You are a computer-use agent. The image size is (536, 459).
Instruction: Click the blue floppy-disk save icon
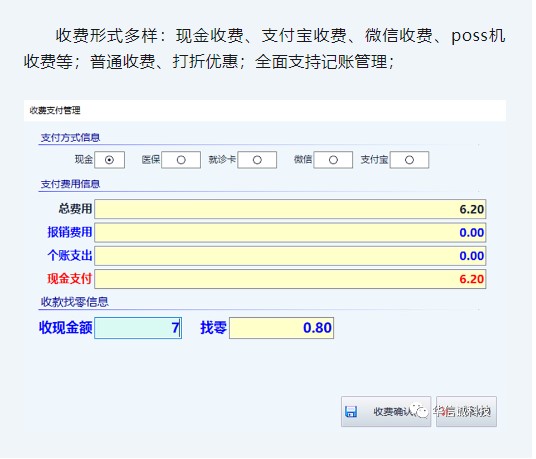[x=351, y=412]
